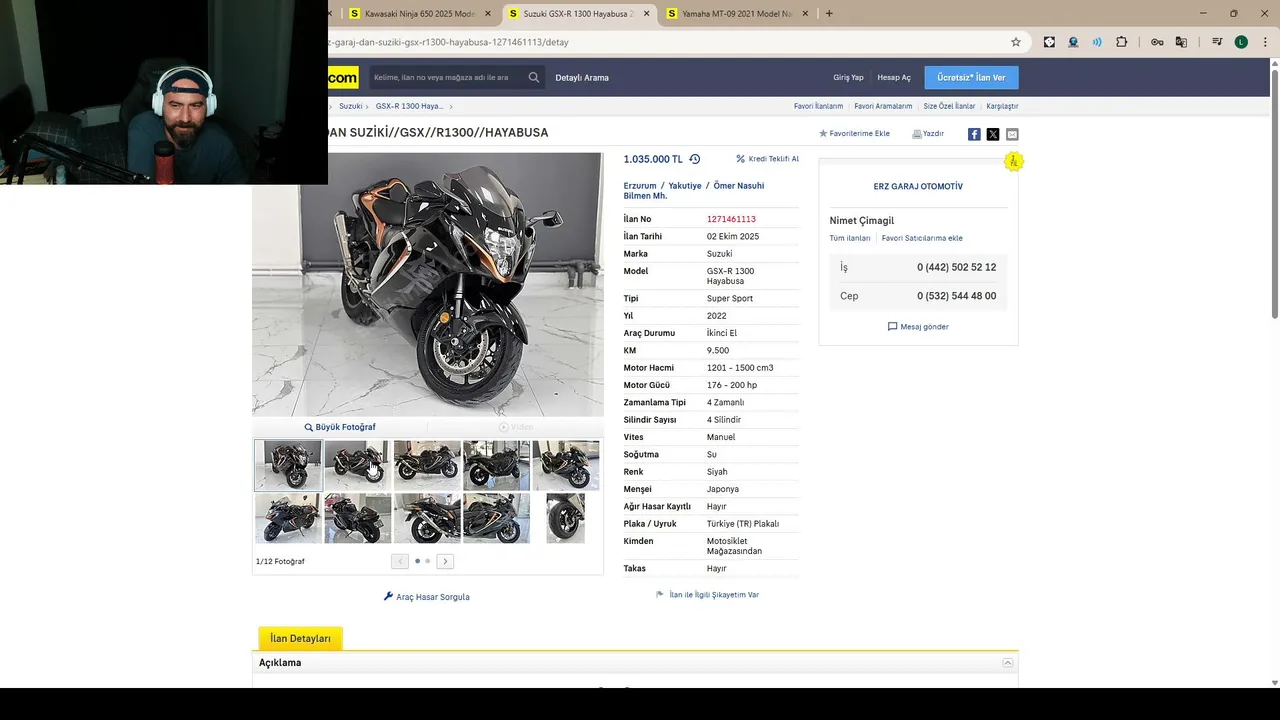The image size is (1280, 720).
Task: Open the Extensions puzzle icon
Action: [x=1121, y=42]
